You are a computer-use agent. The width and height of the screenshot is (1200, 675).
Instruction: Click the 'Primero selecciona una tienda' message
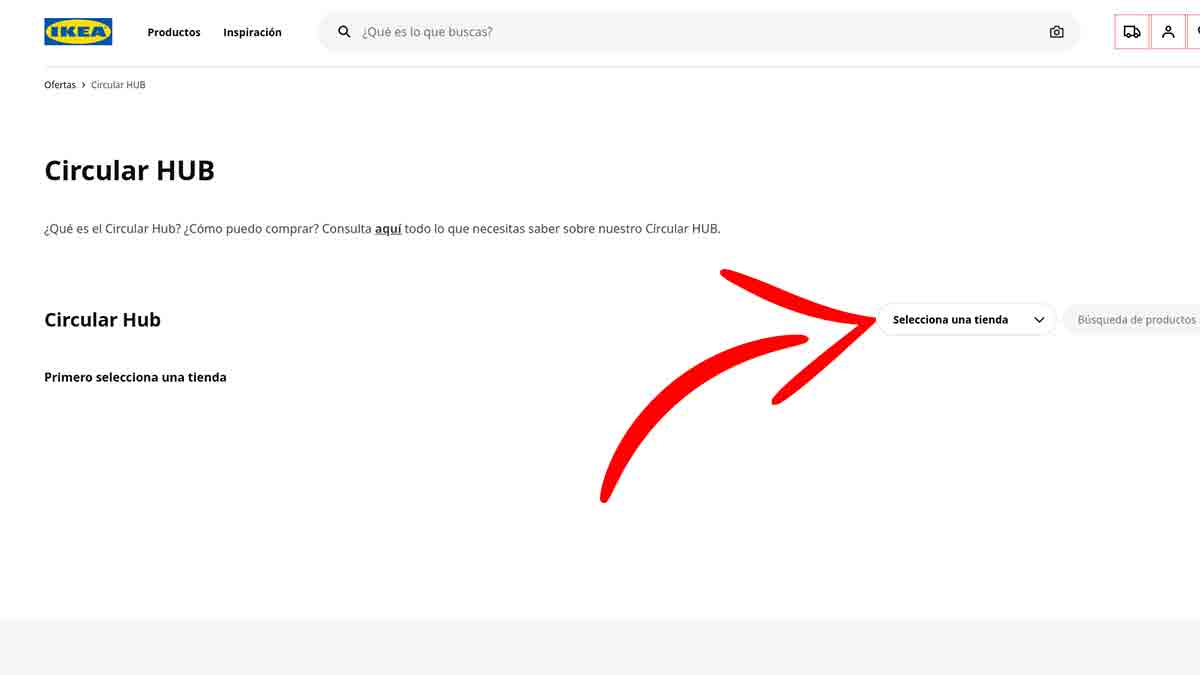point(135,377)
